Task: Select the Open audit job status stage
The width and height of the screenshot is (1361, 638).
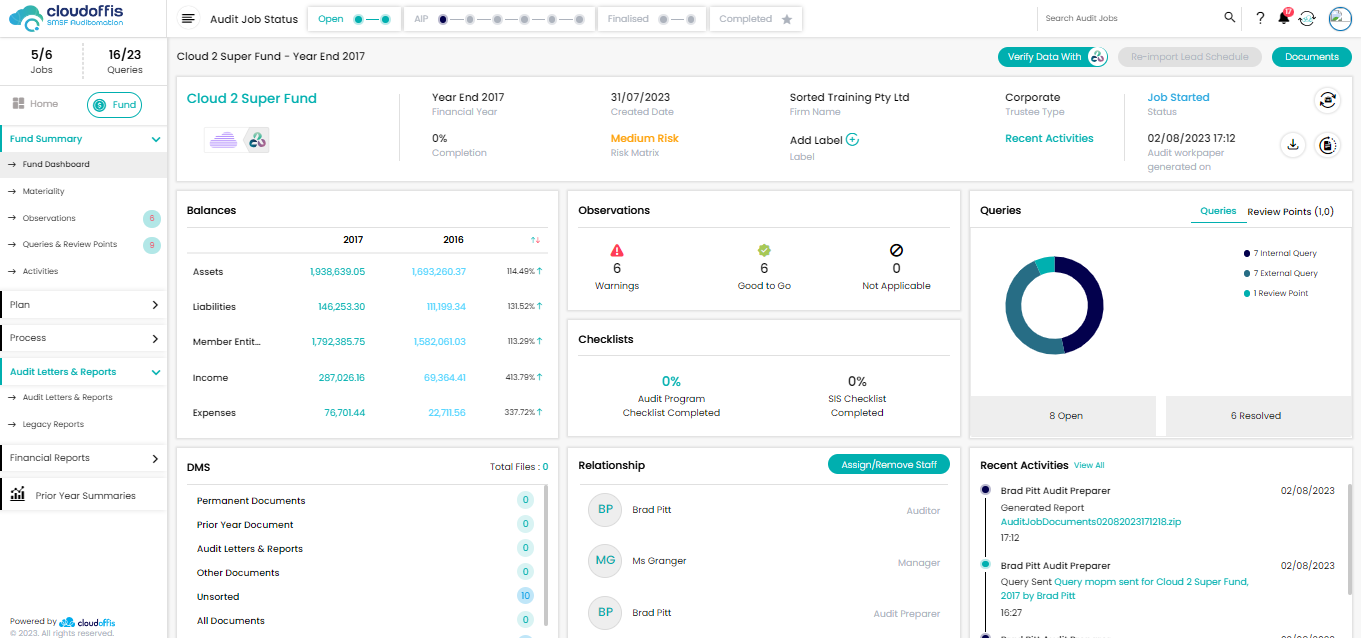Action: tap(354, 19)
